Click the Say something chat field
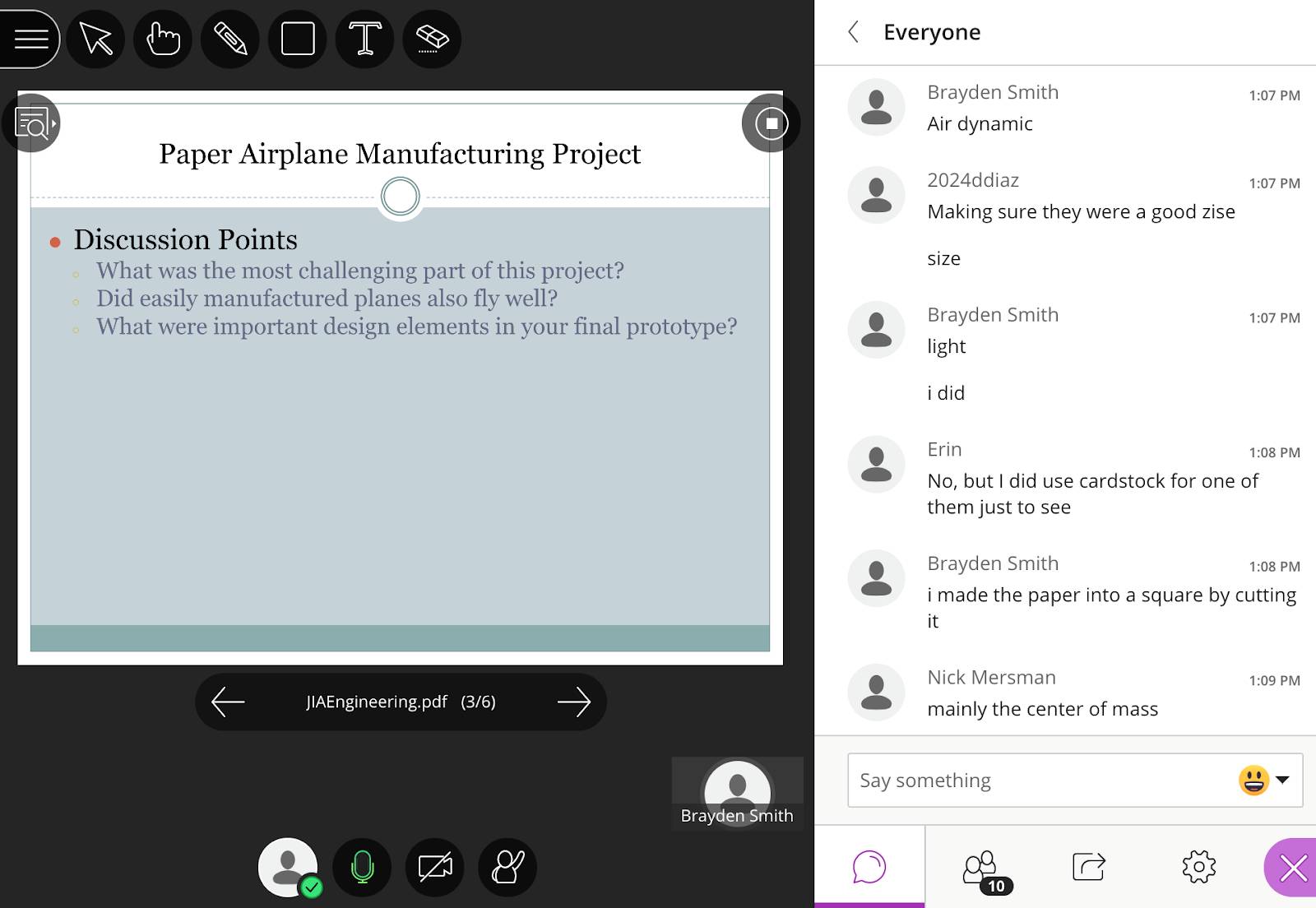Screen dimensions: 1316x908 (1040, 780)
